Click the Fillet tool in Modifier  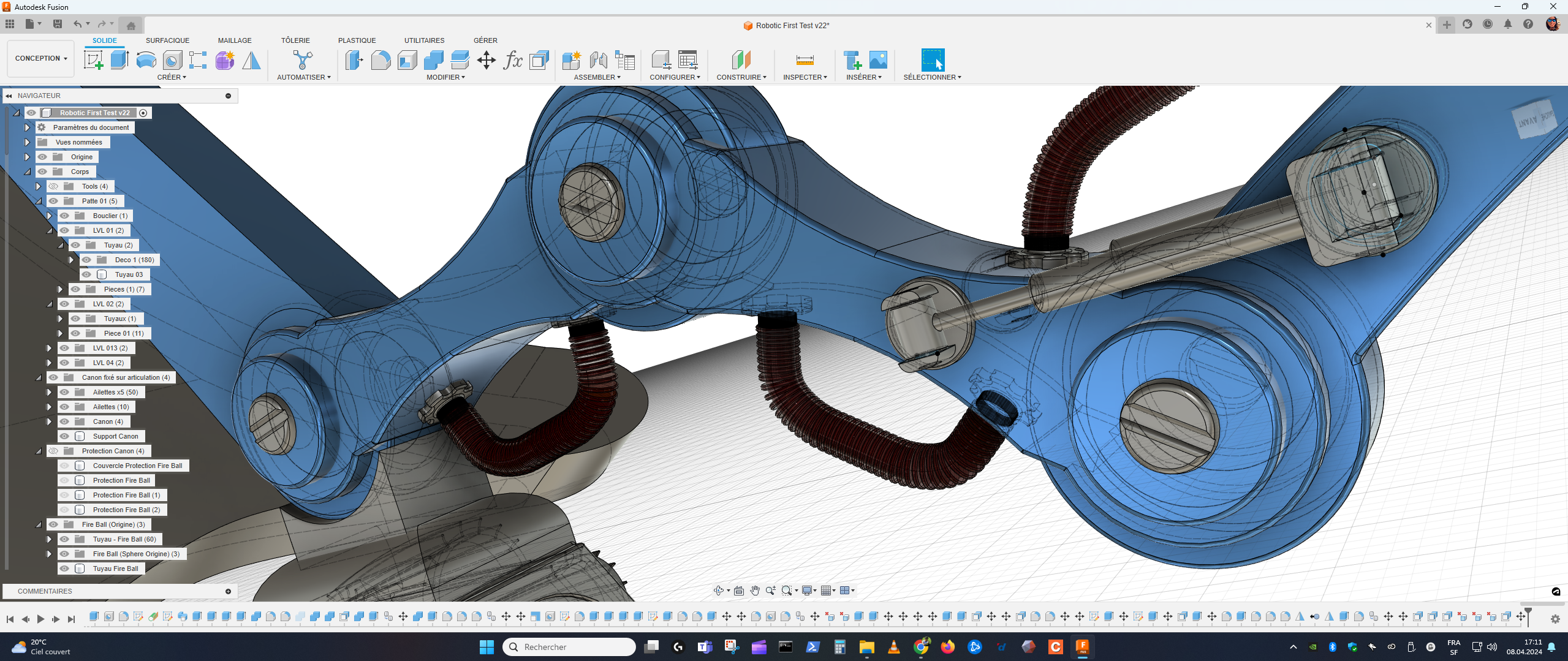click(381, 60)
